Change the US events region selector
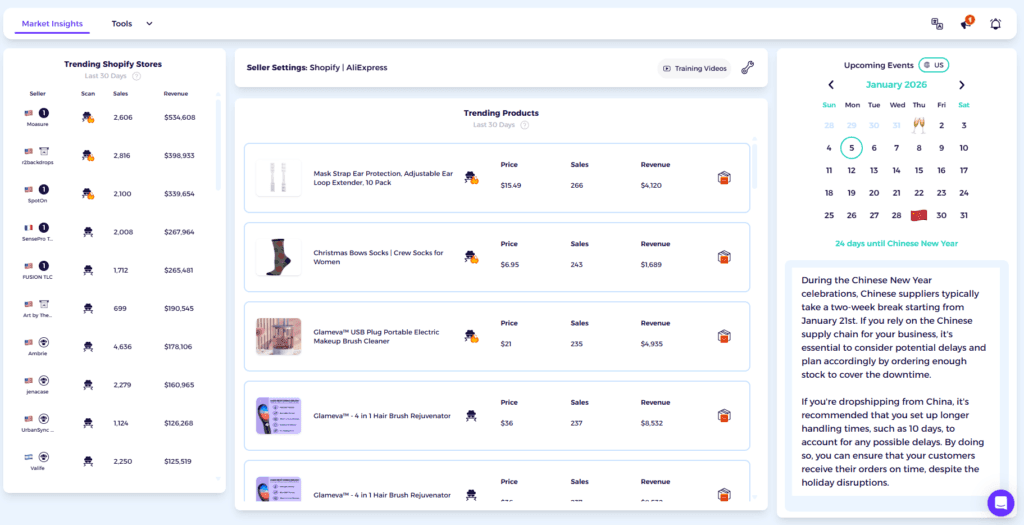 click(x=934, y=65)
